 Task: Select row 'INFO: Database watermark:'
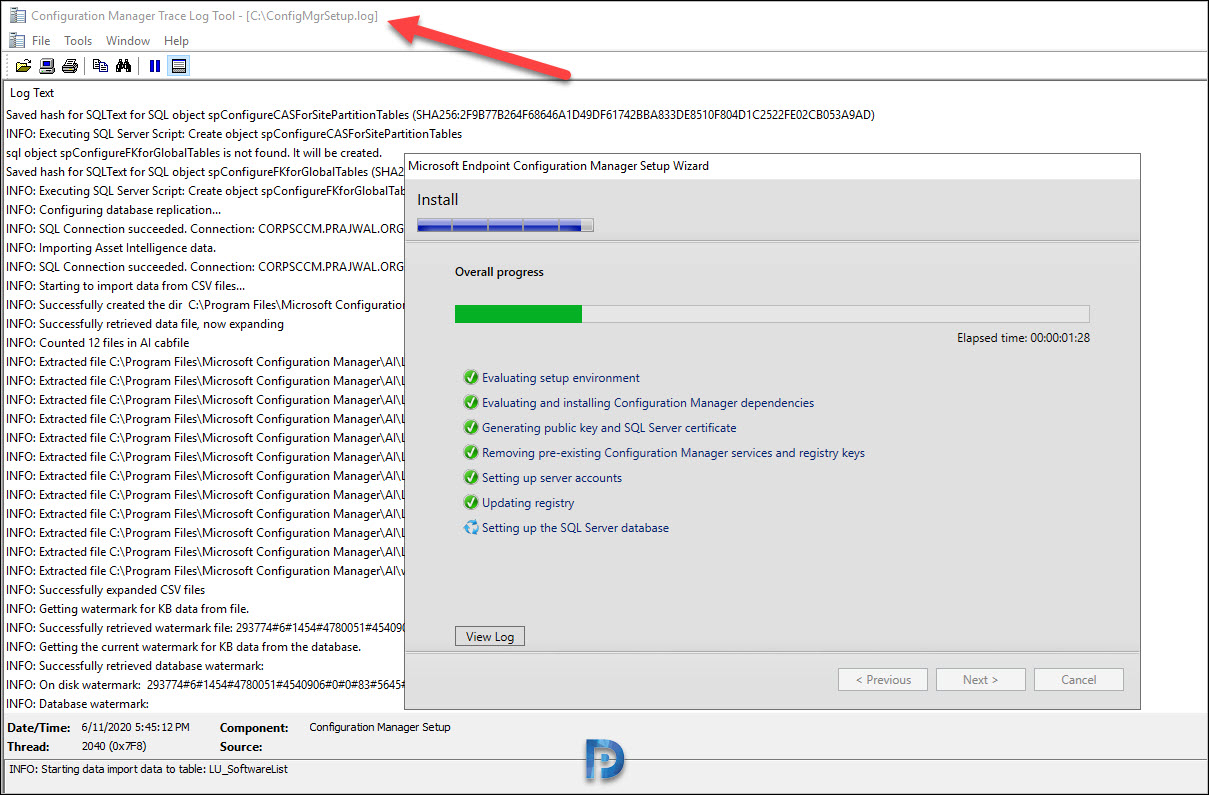[x=77, y=704]
